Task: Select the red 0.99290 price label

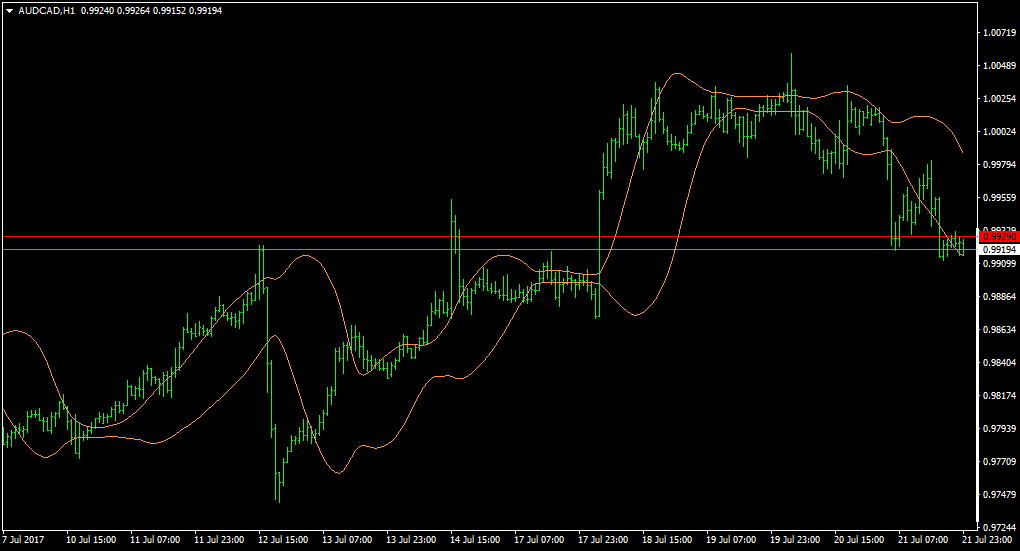Action: [999, 237]
